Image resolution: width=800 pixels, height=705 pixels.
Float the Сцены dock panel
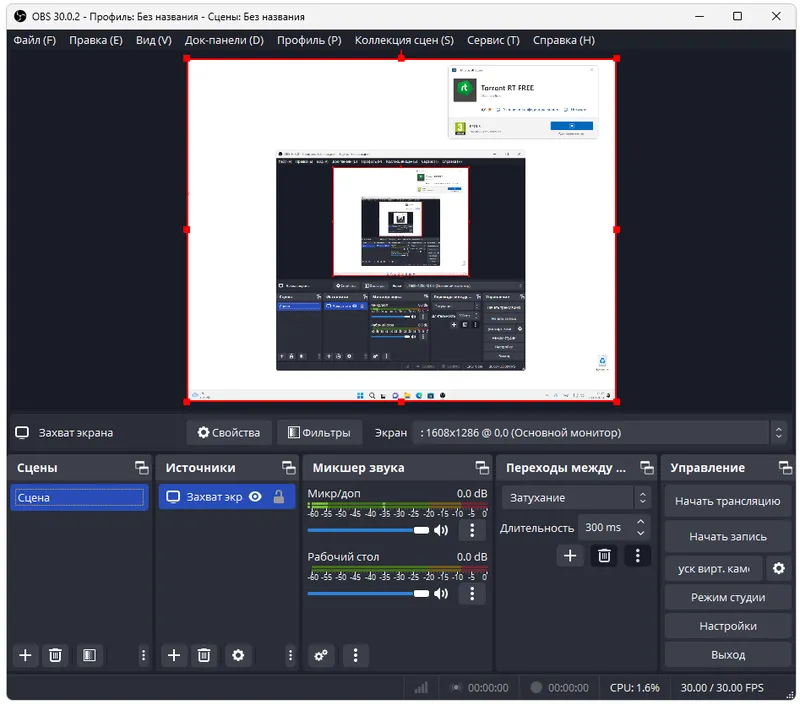[x=142, y=467]
